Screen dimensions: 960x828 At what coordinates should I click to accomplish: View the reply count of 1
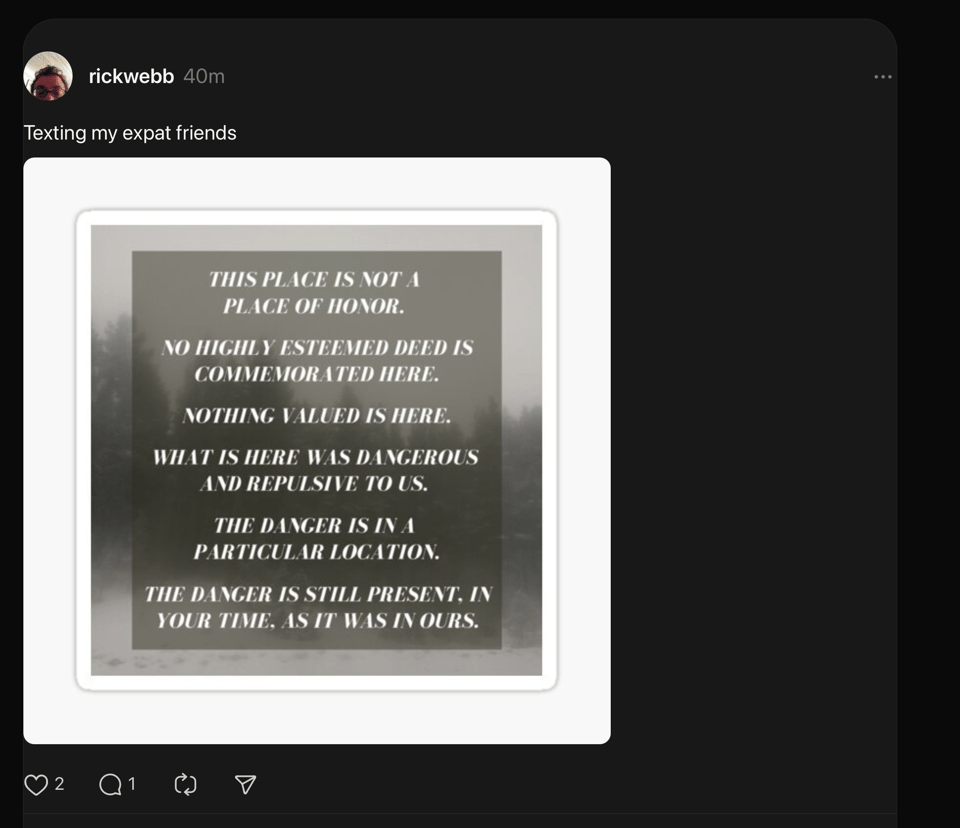[x=132, y=784]
